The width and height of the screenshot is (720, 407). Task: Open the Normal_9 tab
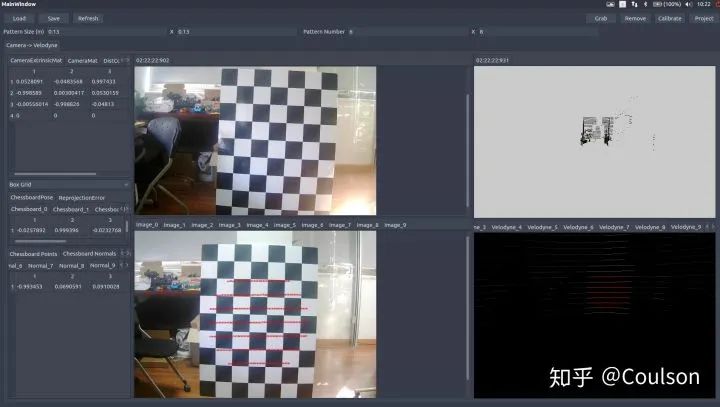pos(102,266)
